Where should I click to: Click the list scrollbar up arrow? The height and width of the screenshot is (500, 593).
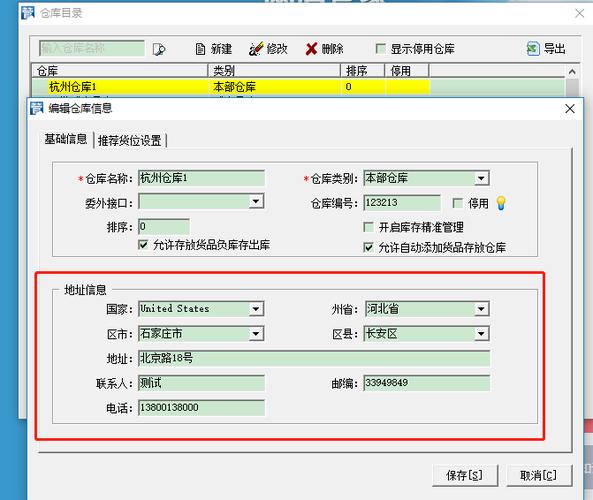(572, 71)
